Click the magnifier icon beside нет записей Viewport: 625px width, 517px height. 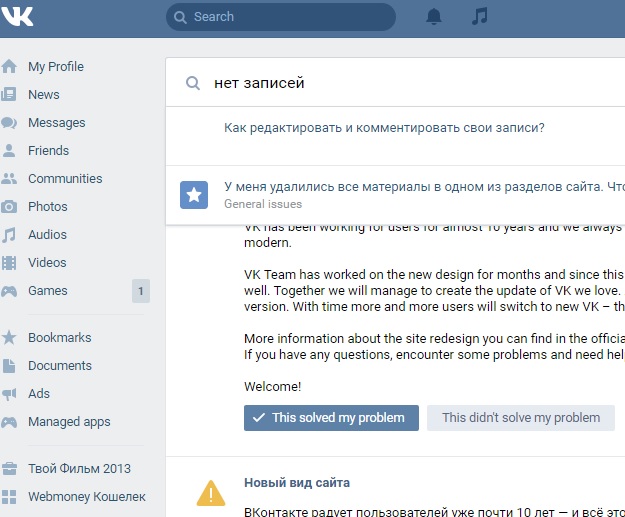pyautogui.click(x=193, y=83)
